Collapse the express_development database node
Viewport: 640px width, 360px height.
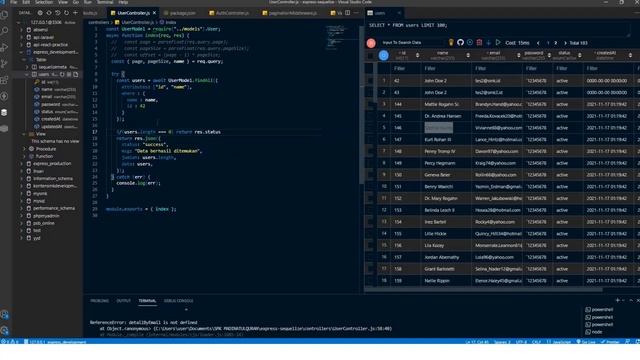[22, 52]
